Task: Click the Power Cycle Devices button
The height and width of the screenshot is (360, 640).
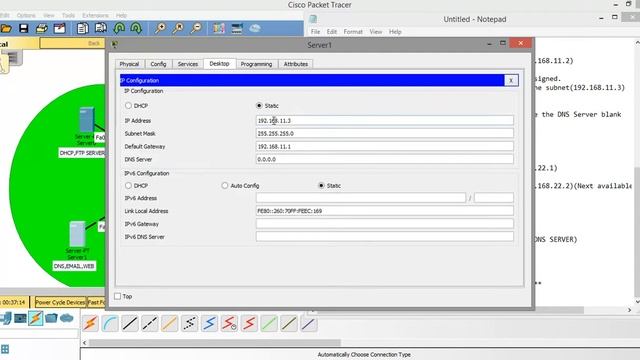Action: click(x=60, y=302)
